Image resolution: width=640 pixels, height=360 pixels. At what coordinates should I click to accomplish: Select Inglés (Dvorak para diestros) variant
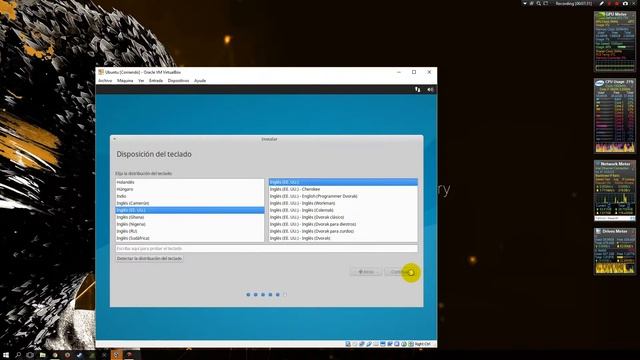343,224
